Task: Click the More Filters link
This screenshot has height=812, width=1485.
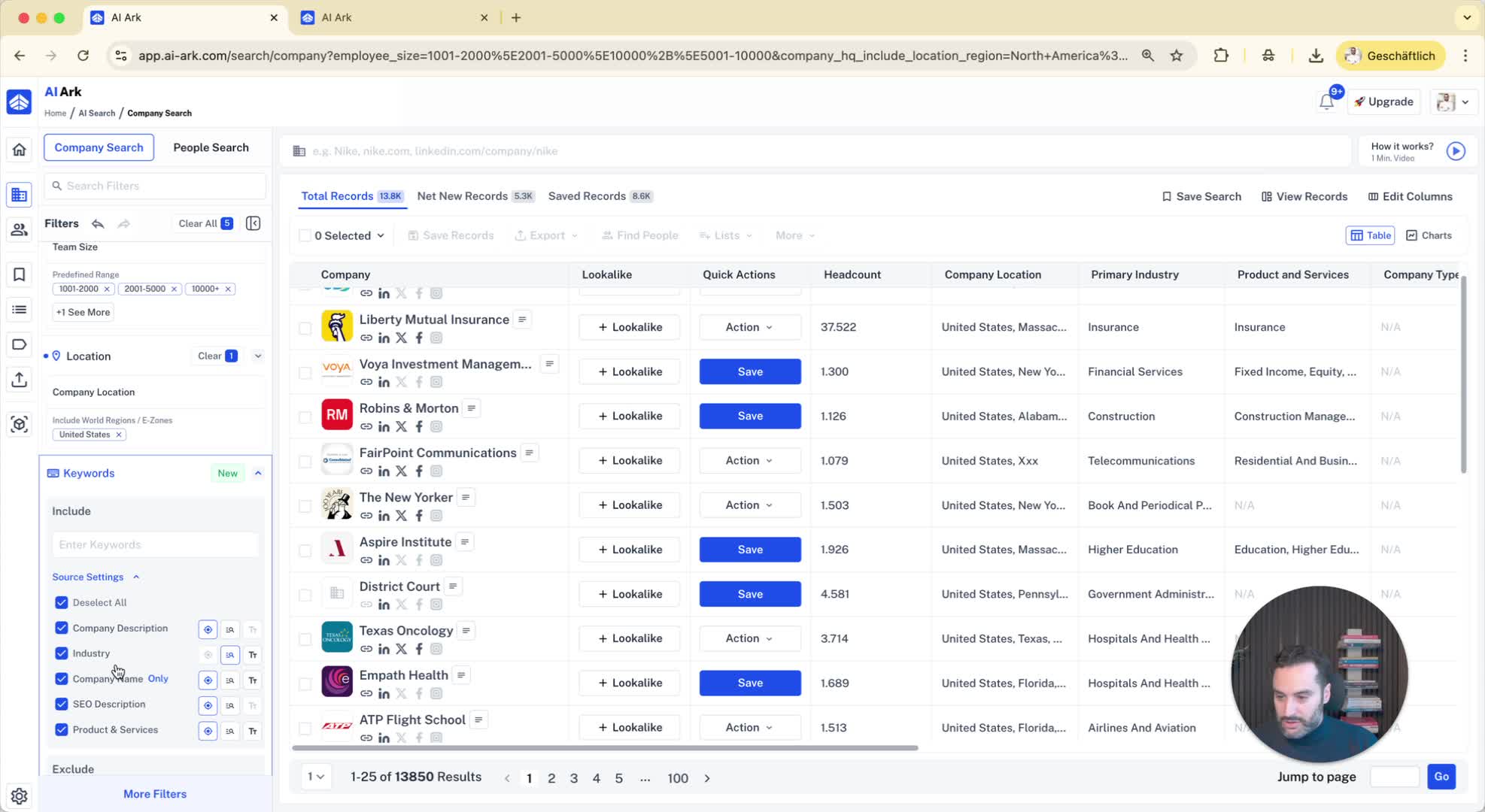Action: (155, 794)
